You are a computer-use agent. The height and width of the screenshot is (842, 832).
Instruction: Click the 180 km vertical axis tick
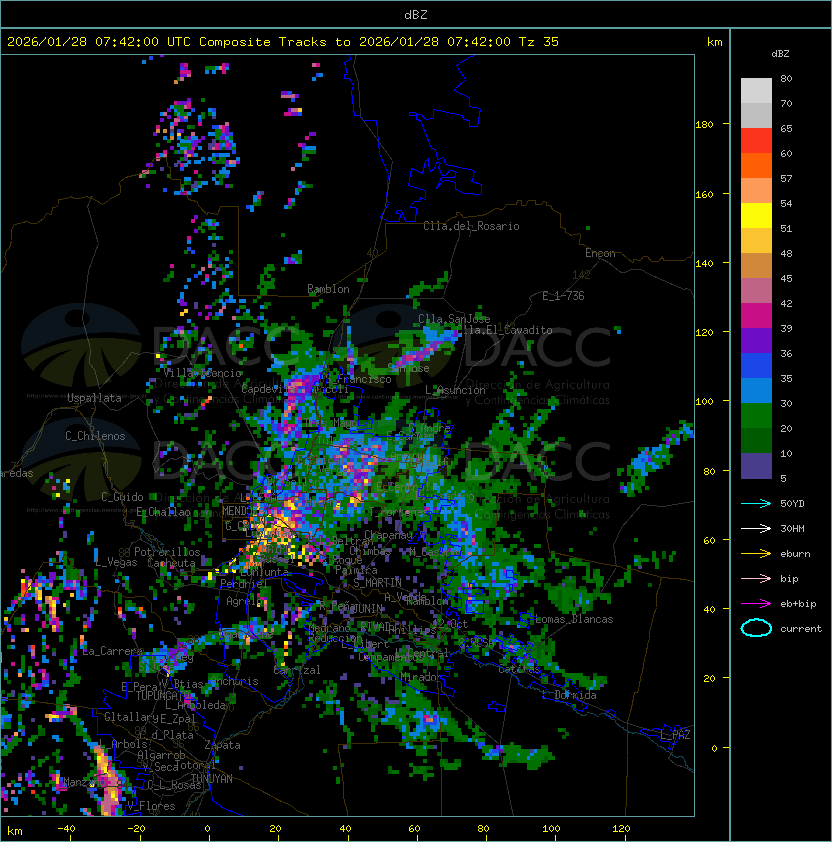[x=704, y=125]
